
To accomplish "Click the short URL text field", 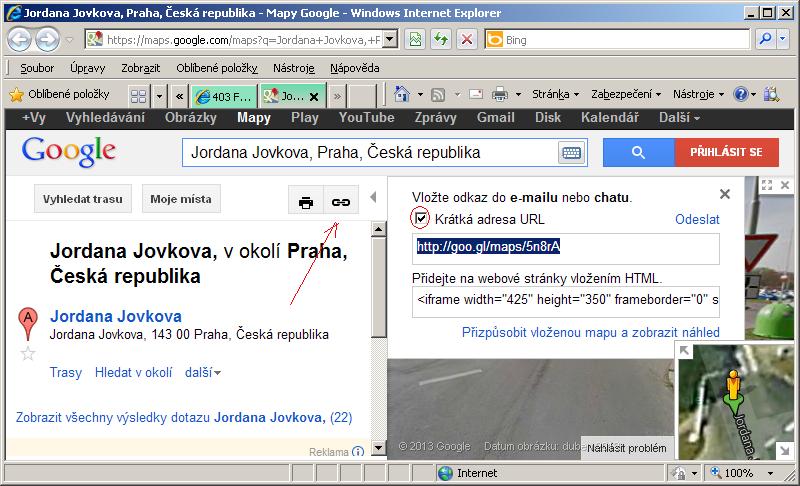I will click(x=565, y=249).
